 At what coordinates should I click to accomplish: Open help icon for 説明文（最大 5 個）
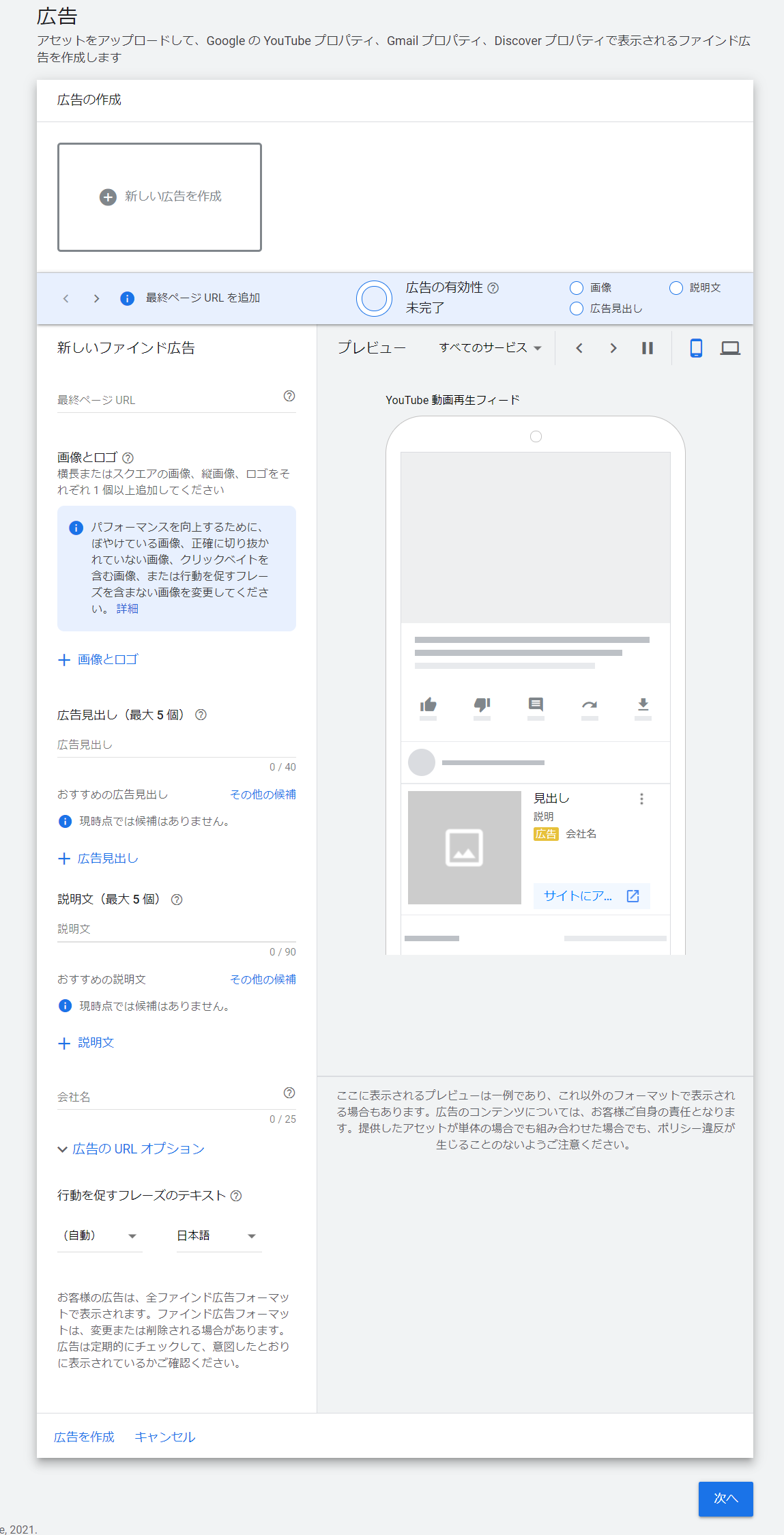click(x=177, y=900)
